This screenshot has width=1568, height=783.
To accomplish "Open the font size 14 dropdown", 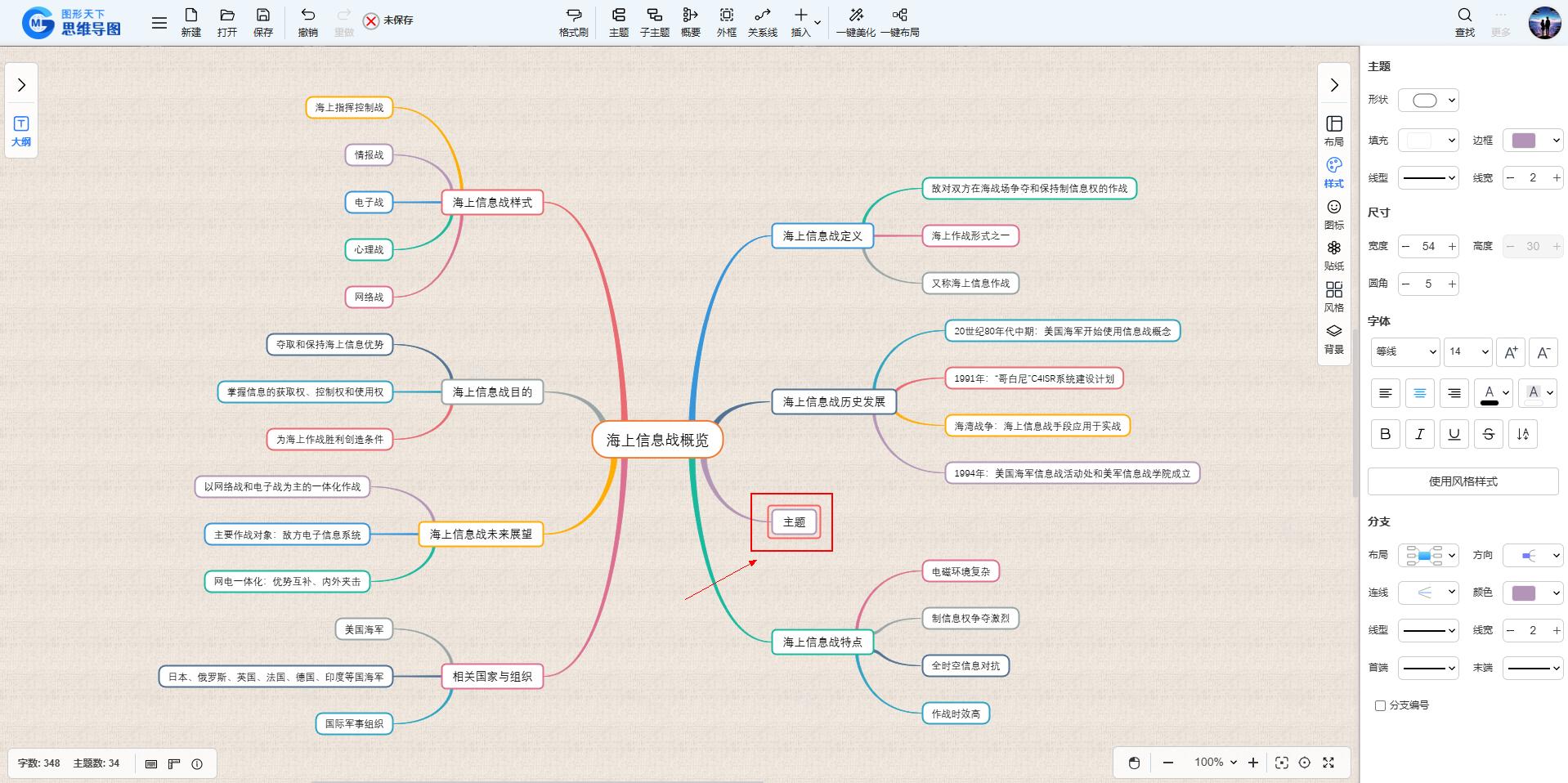I will click(1467, 351).
